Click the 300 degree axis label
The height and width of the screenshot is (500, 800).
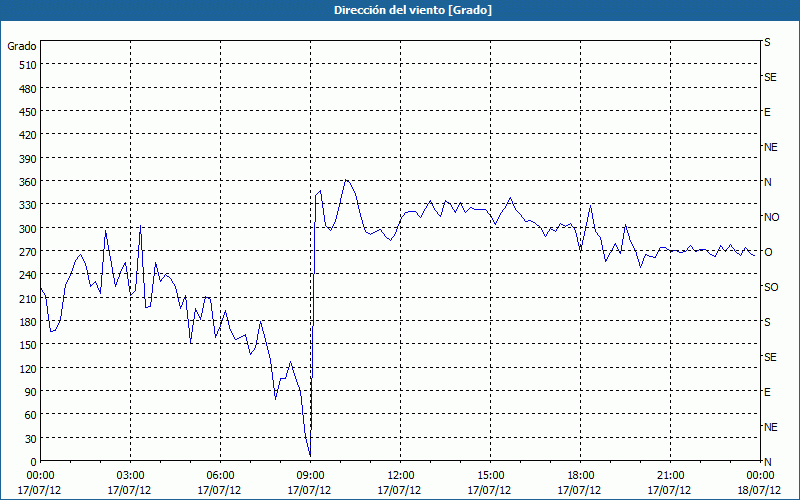(28, 229)
